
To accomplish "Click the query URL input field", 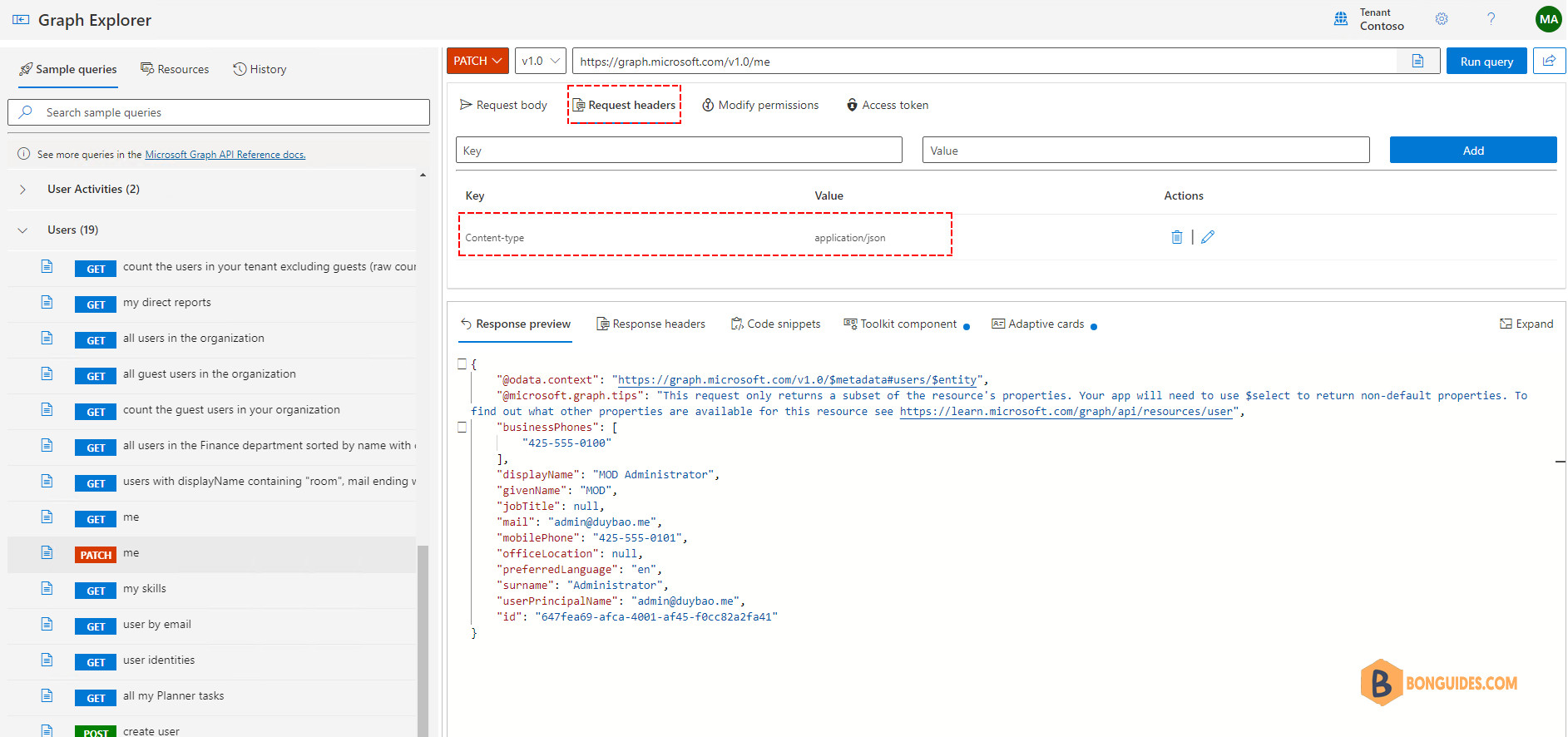I will (986, 61).
